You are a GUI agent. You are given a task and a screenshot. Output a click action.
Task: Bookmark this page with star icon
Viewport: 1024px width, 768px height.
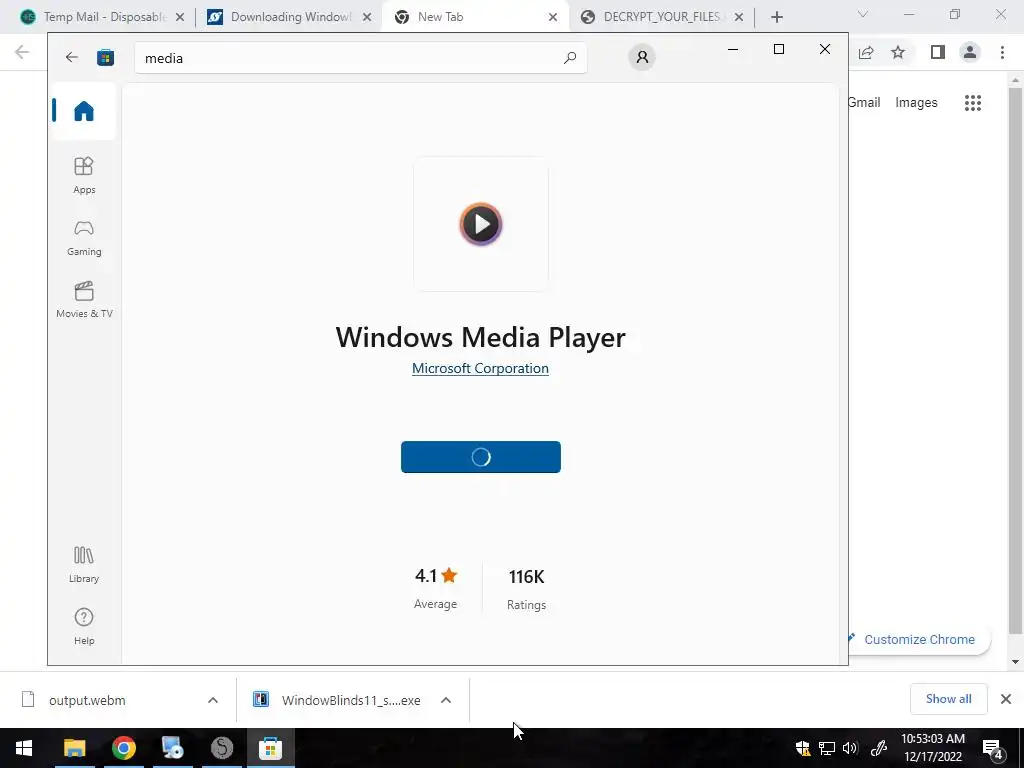coord(898,52)
